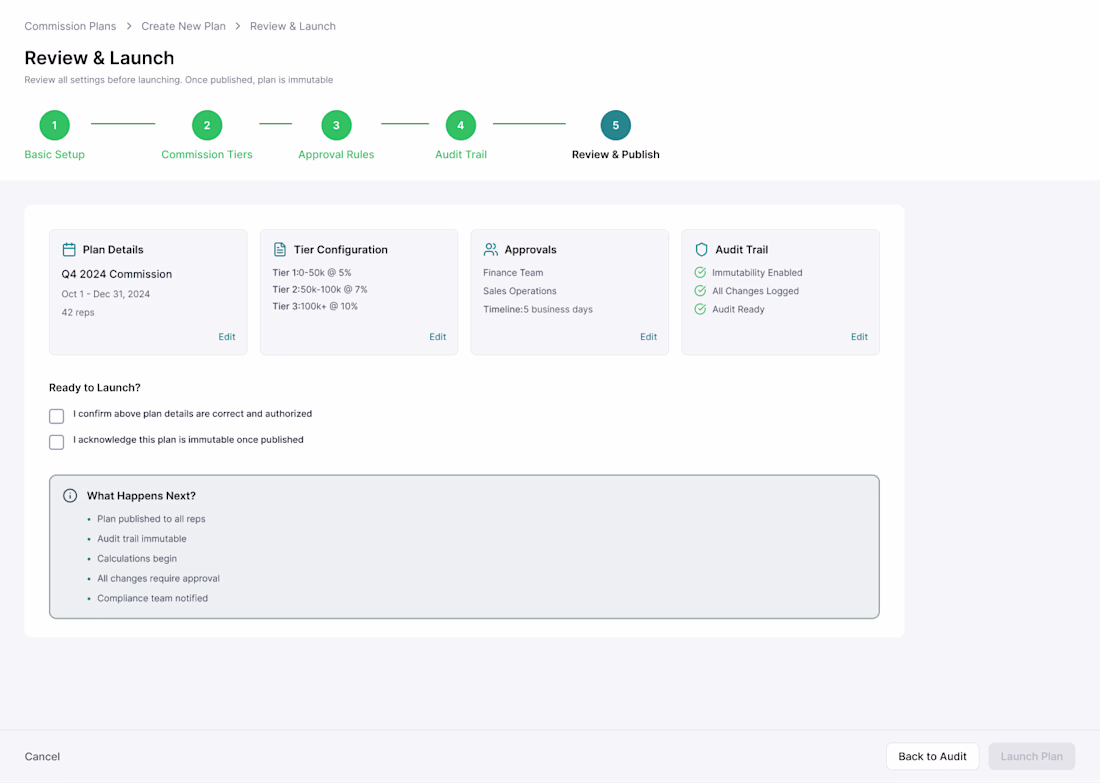Edit the Plan Details card

point(227,337)
